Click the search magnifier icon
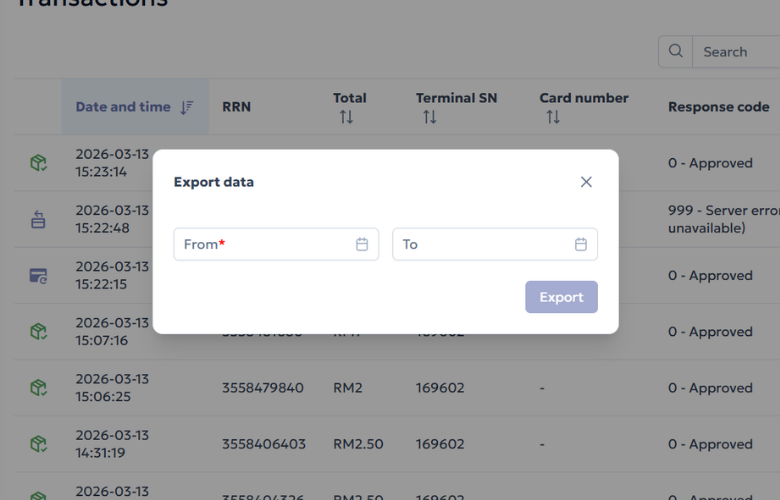The width and height of the screenshot is (780, 500). 676,51
